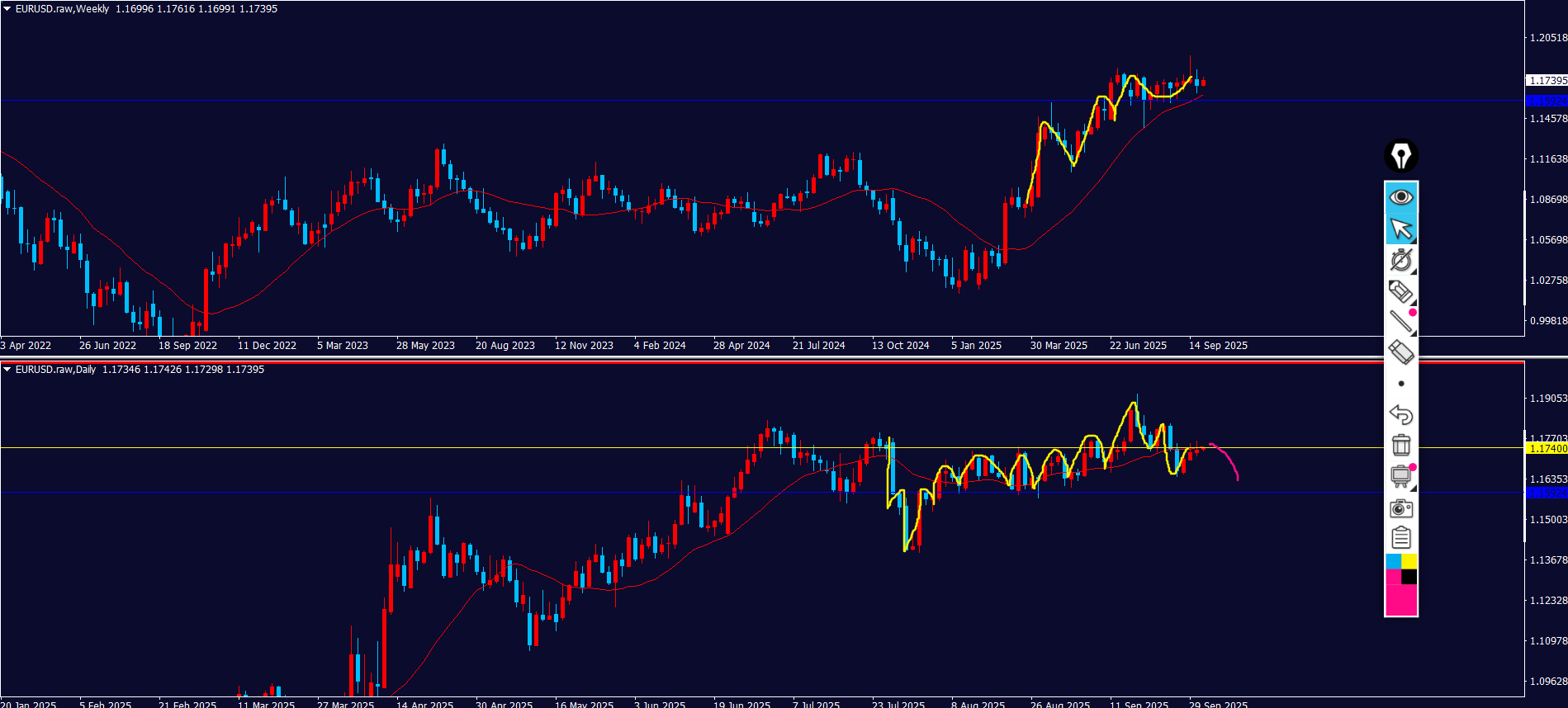This screenshot has width=1568, height=708.
Task: Select the highlighter marker tool
Action: click(1400, 291)
